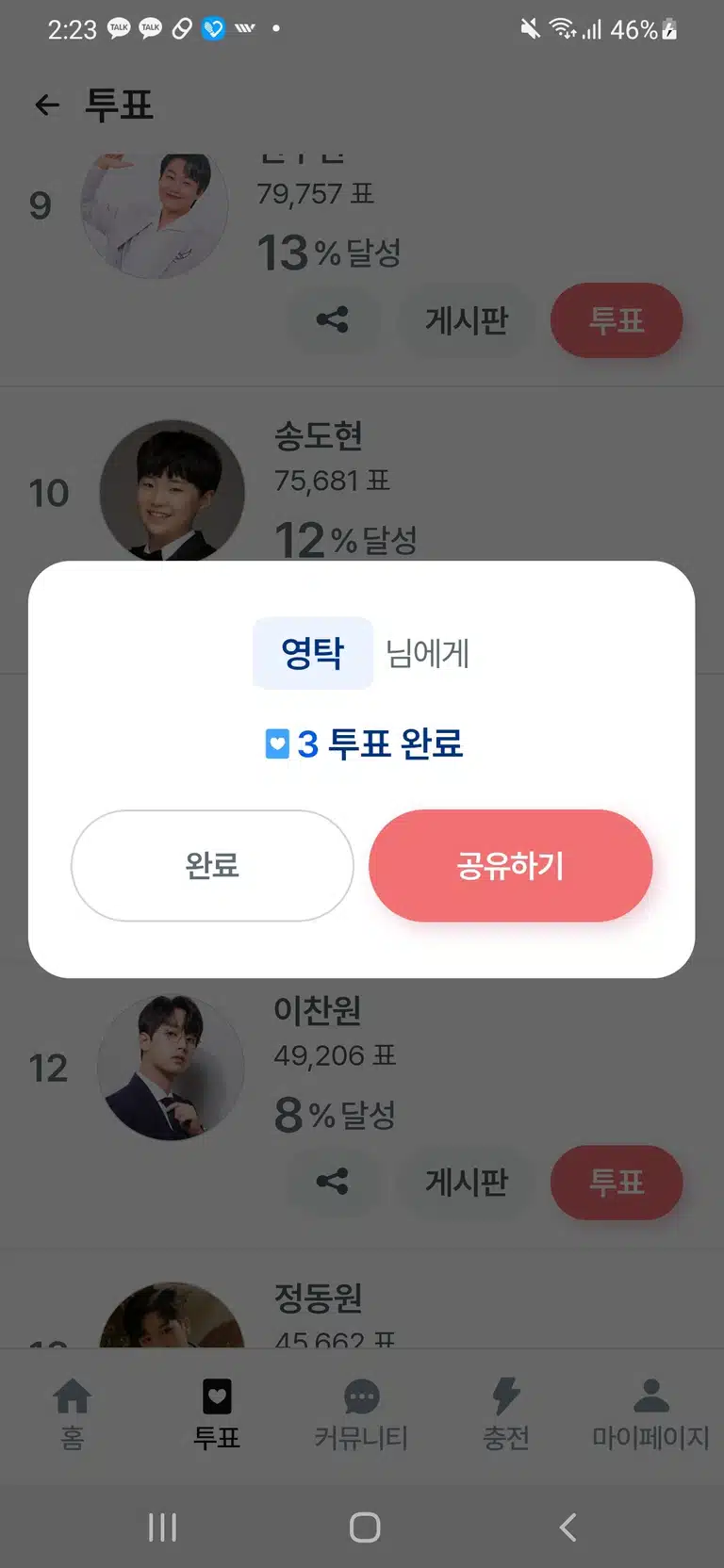Tap 이찬원 profile photo
The image size is (724, 1568).
172,1067
